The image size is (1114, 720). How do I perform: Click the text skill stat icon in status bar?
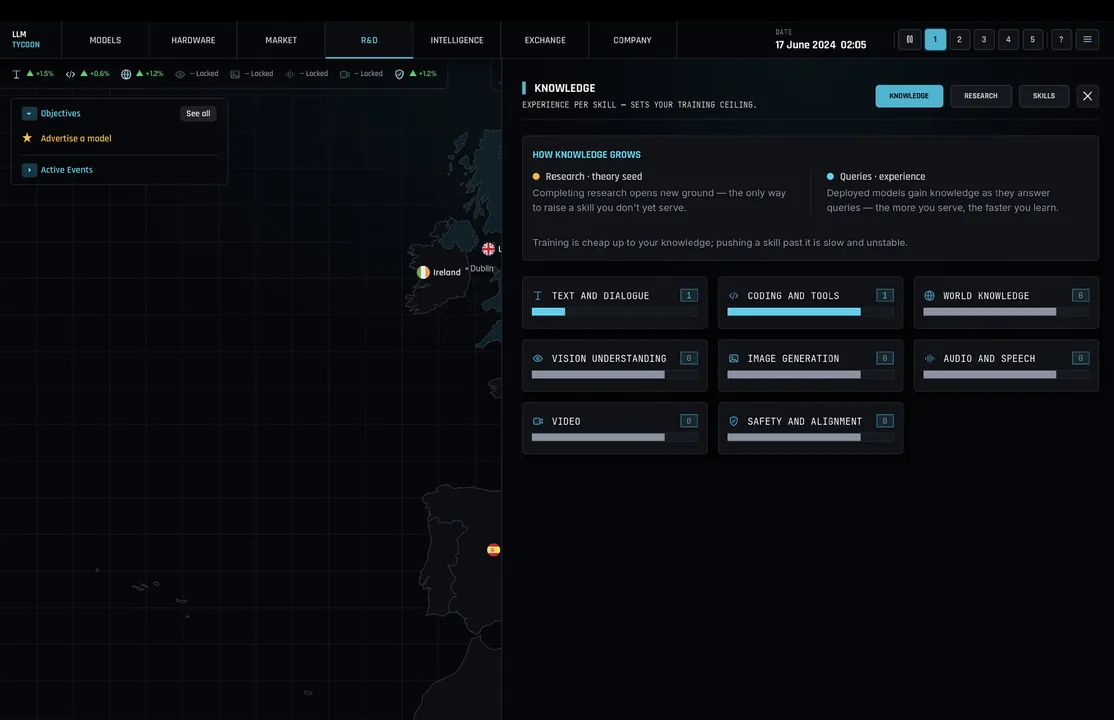pyautogui.click(x=16, y=74)
